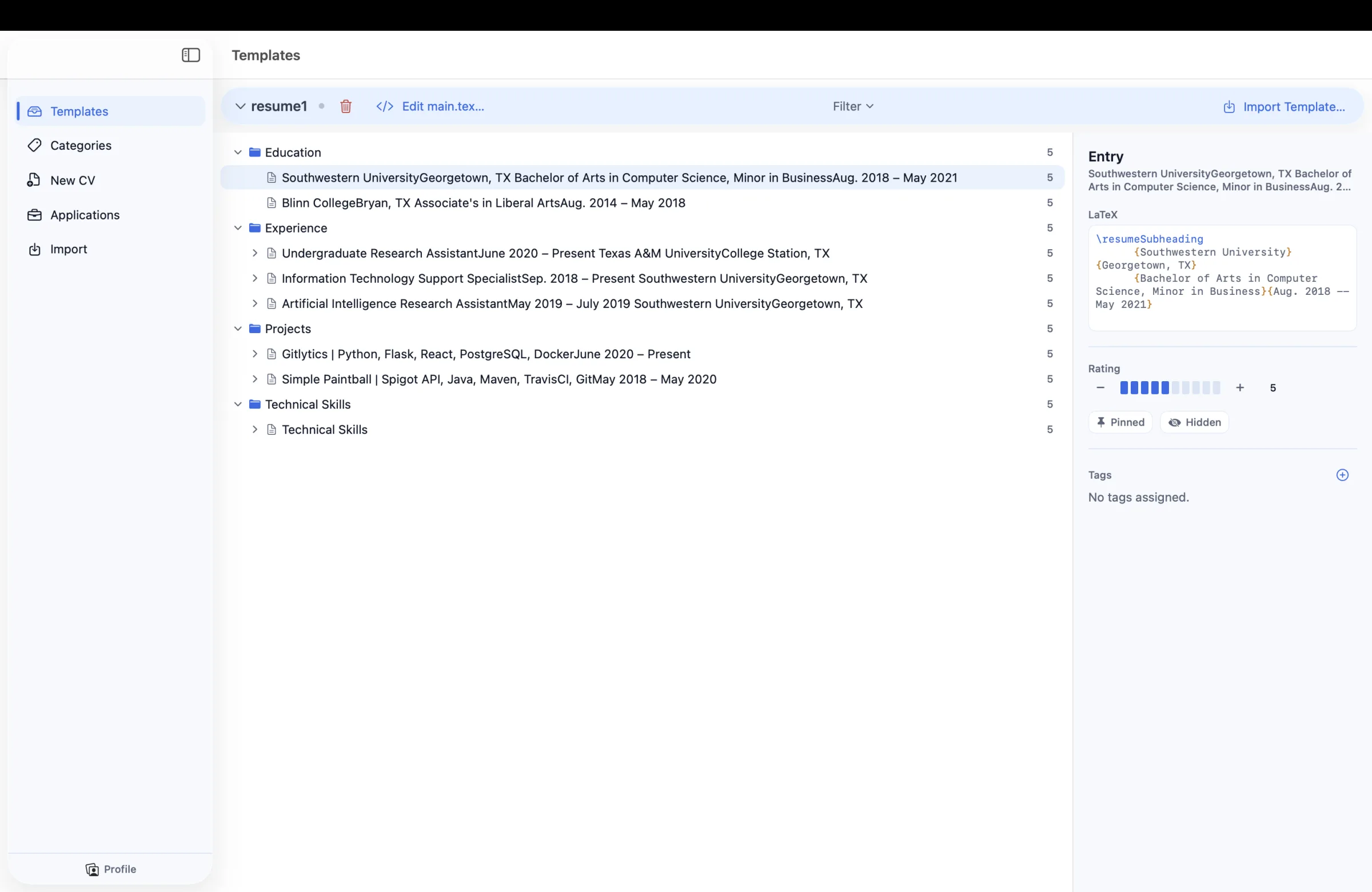Click the document icon of Blinn College entry
The width and height of the screenshot is (1372, 892).
(272, 203)
